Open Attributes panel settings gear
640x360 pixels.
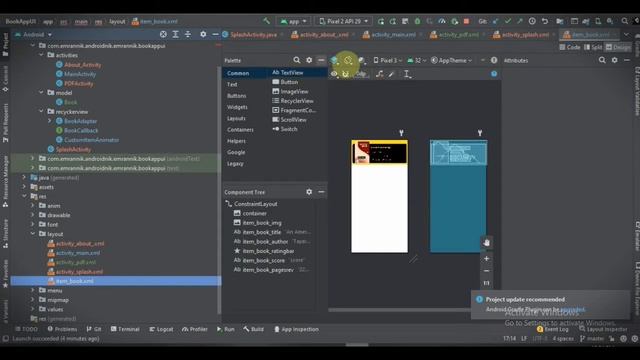pyautogui.click(x=614, y=60)
